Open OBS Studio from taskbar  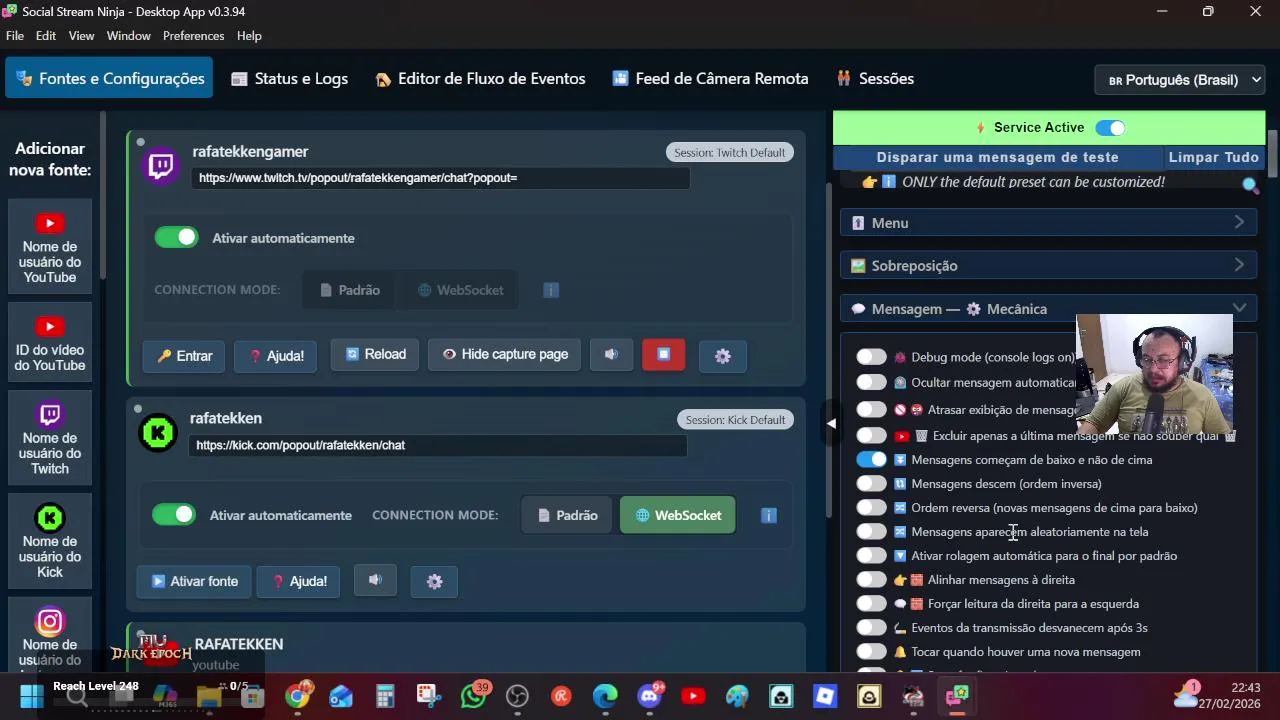point(517,696)
